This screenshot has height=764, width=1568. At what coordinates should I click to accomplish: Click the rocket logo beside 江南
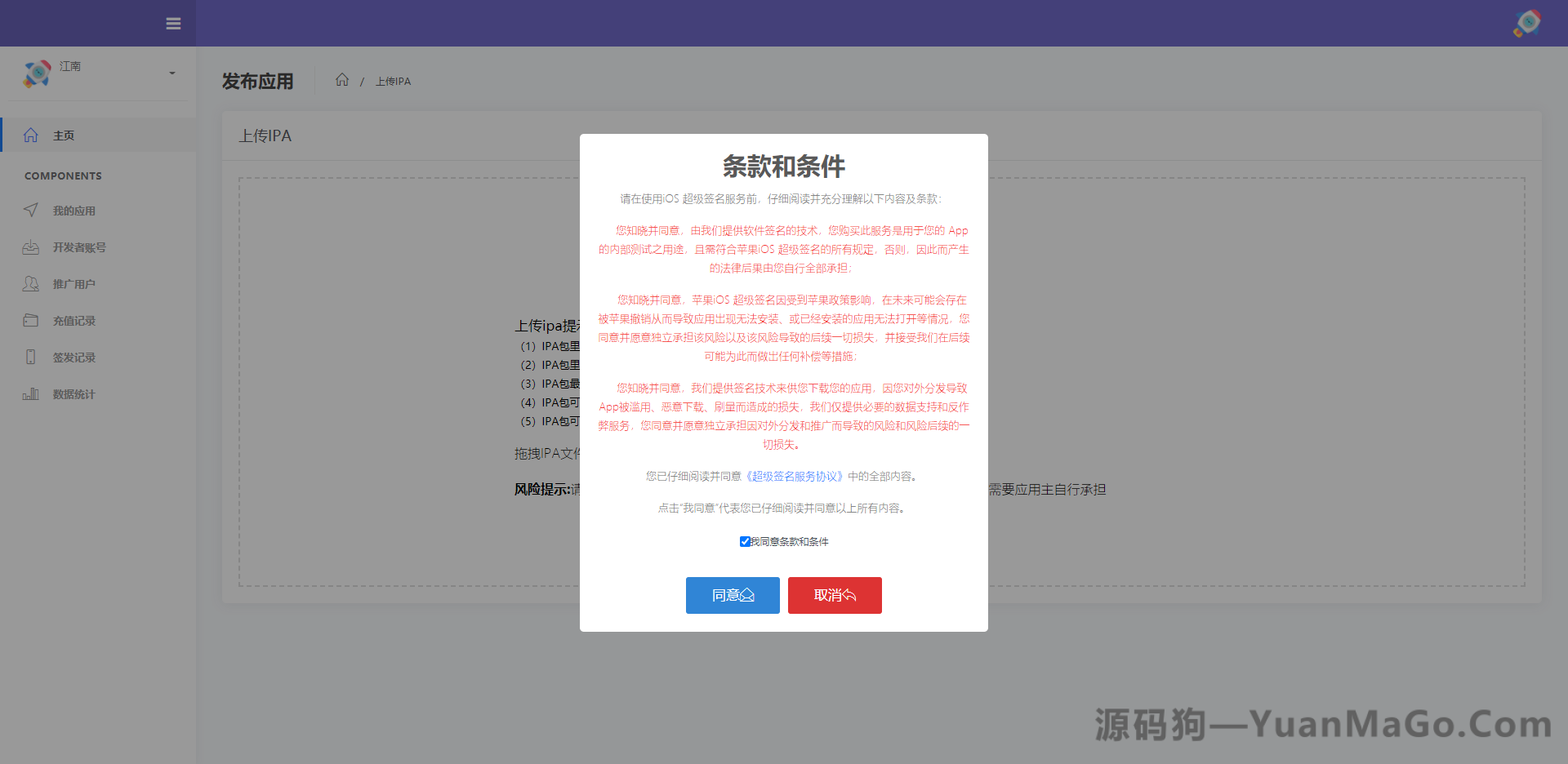coord(36,73)
